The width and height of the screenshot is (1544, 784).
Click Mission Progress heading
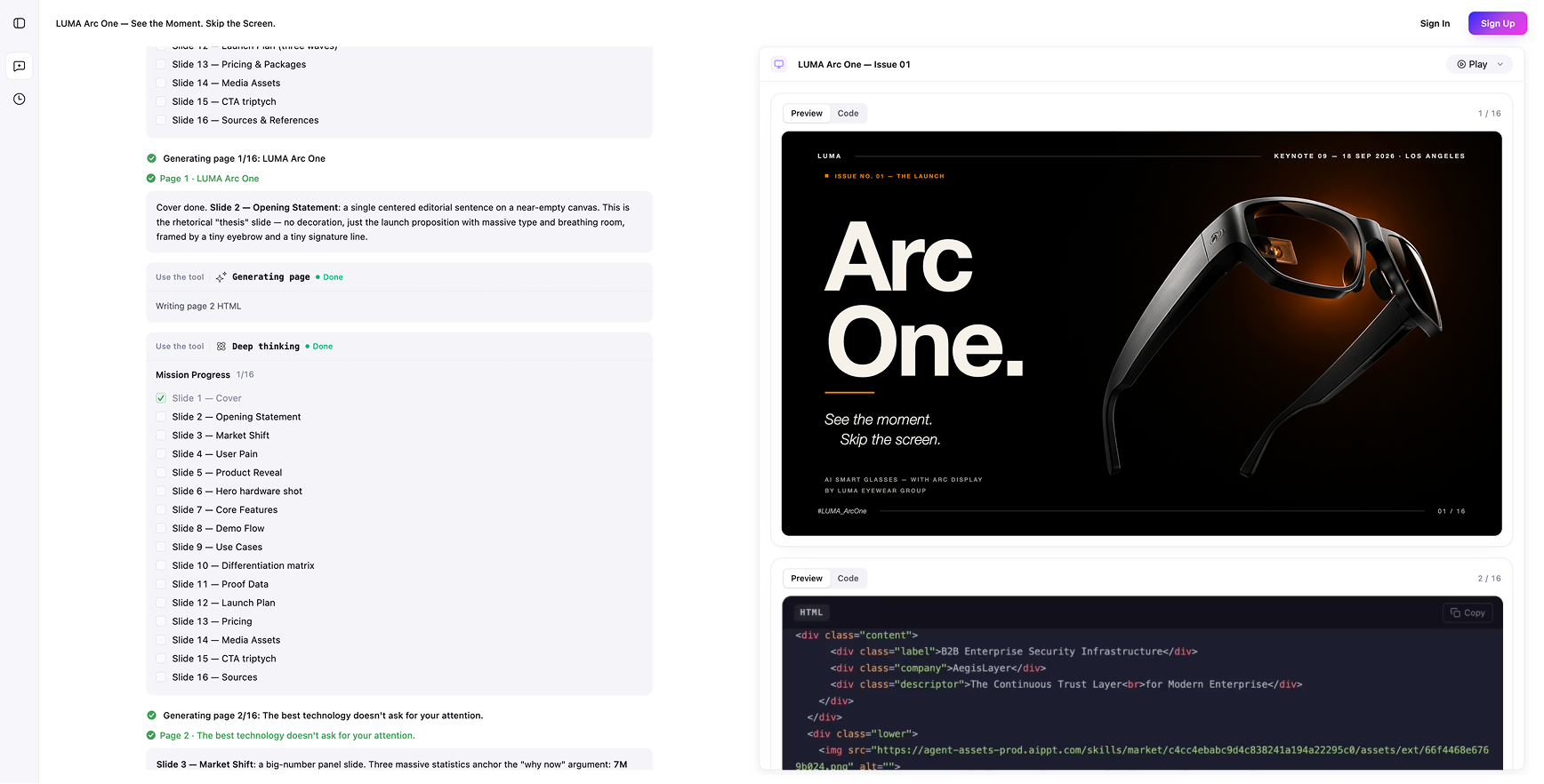tap(193, 375)
